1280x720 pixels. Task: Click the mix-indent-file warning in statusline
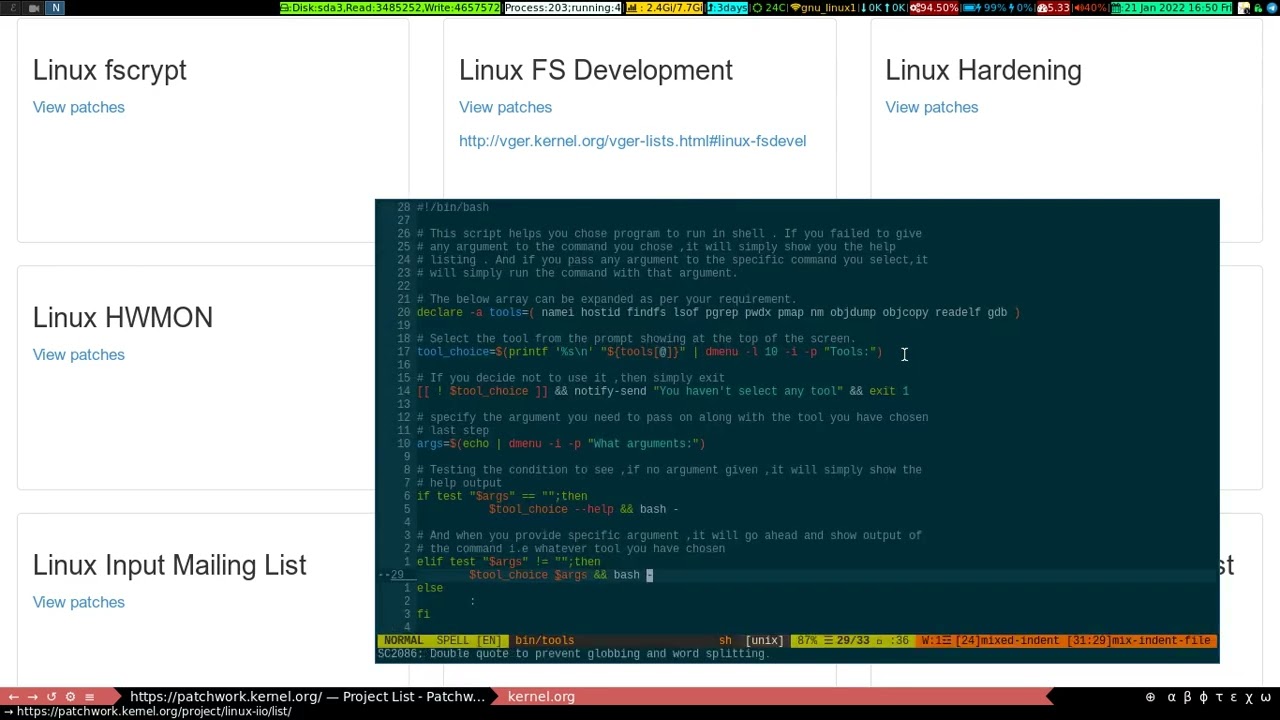[1139, 640]
